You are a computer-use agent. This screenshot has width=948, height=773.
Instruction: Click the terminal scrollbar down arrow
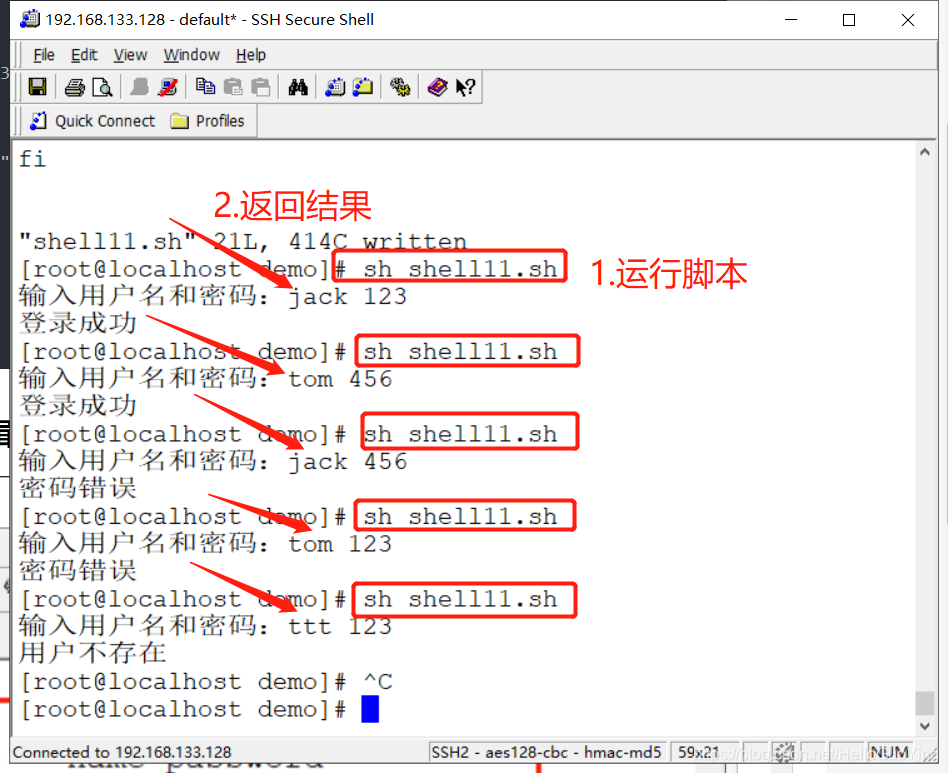click(924, 726)
